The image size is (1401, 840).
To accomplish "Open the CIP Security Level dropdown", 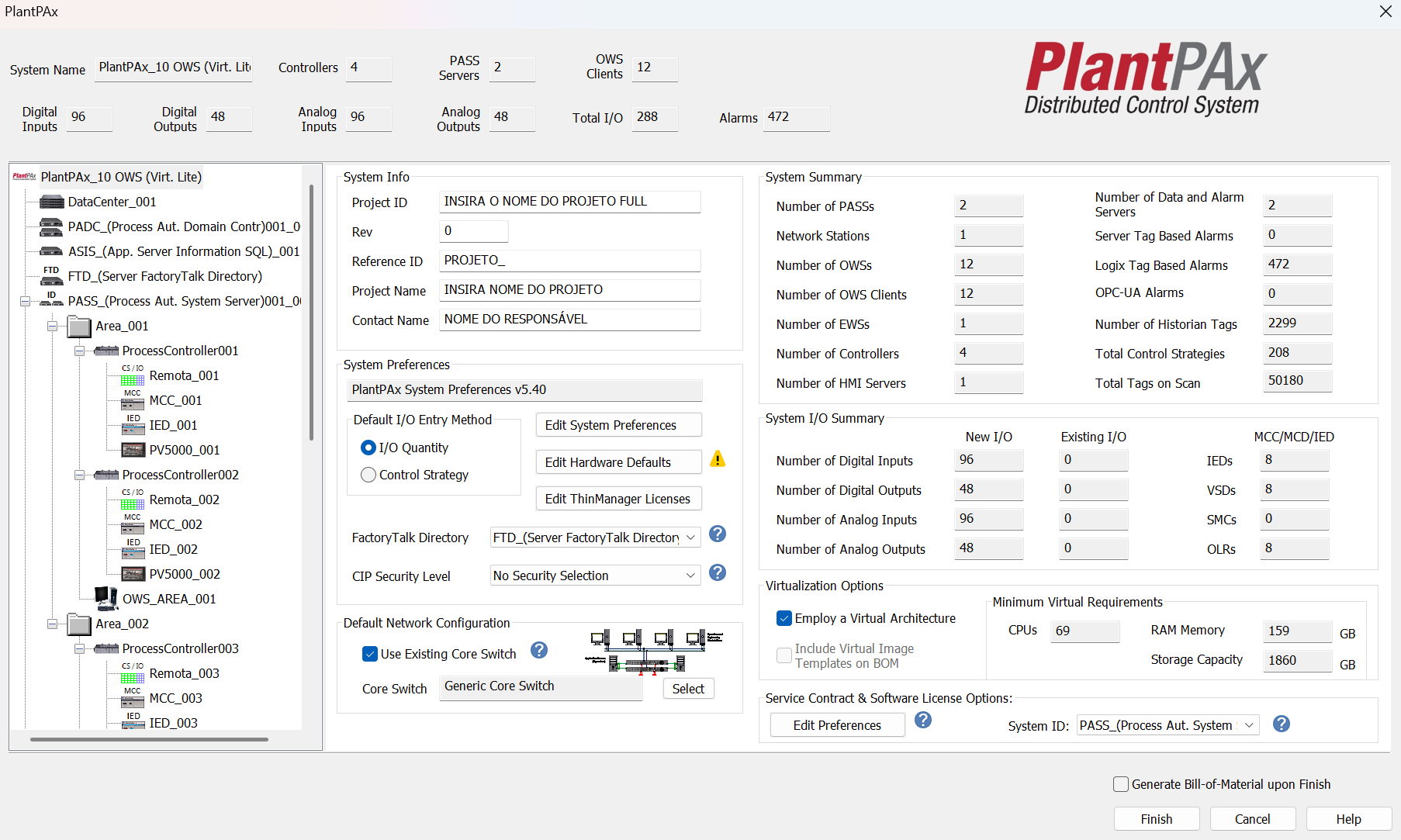I will (x=690, y=576).
